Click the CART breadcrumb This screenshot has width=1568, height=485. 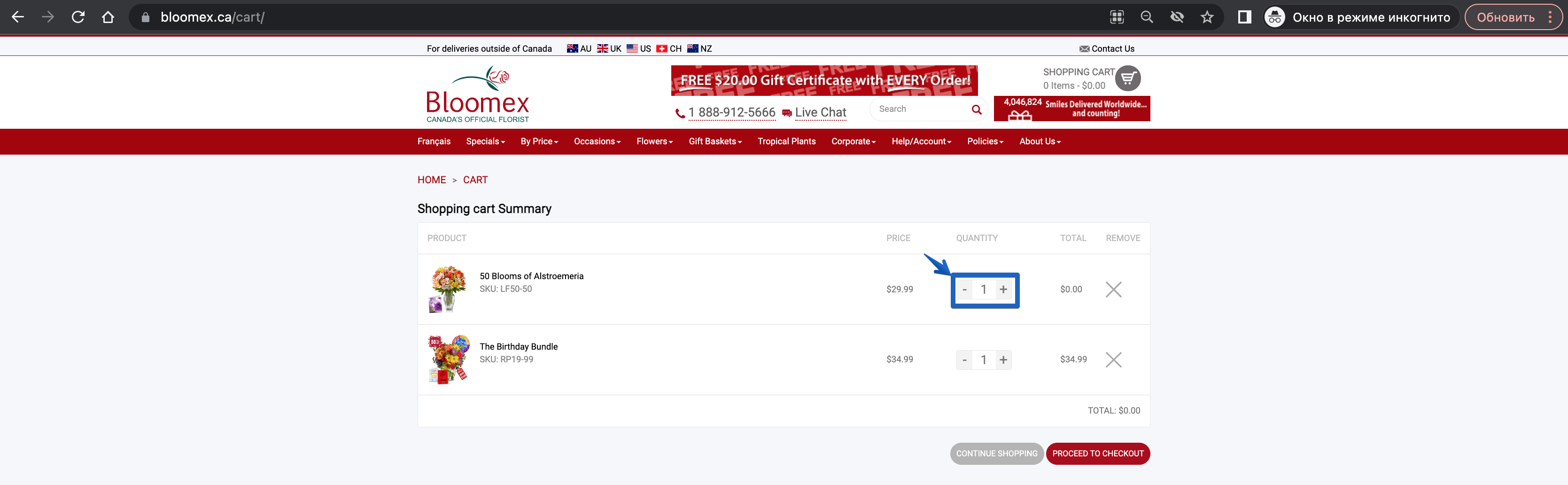coord(475,180)
